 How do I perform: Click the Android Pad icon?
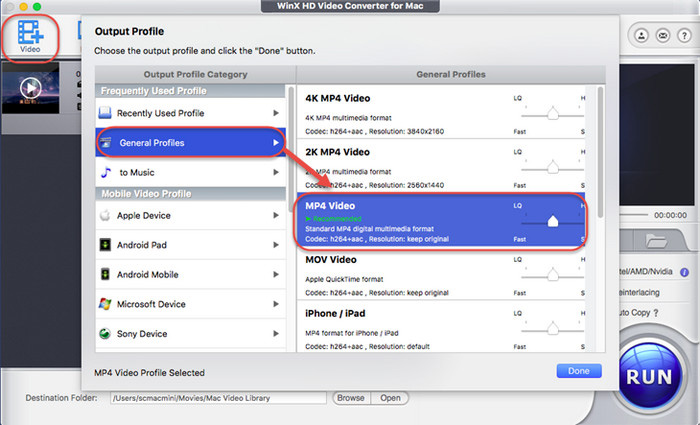105,245
